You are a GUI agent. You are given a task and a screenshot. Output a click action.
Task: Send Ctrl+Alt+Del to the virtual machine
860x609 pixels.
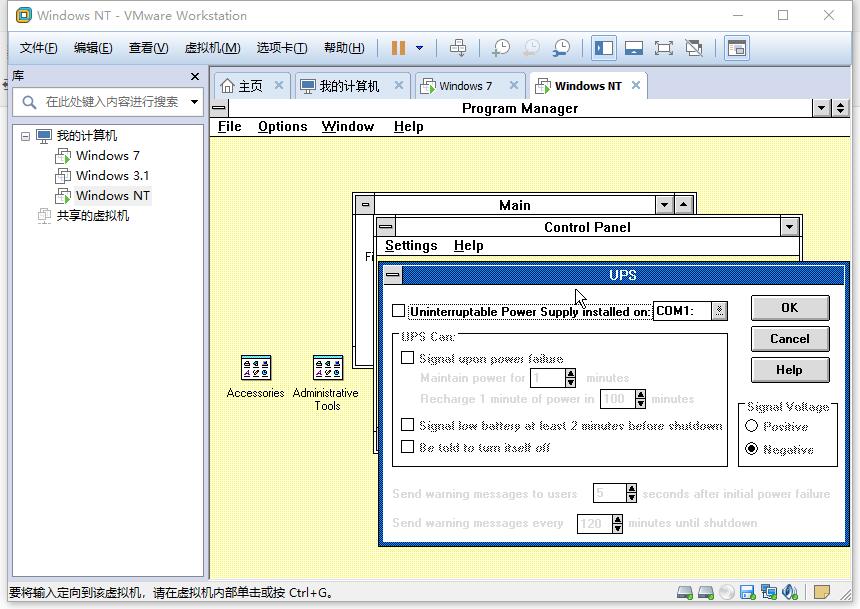coord(458,48)
